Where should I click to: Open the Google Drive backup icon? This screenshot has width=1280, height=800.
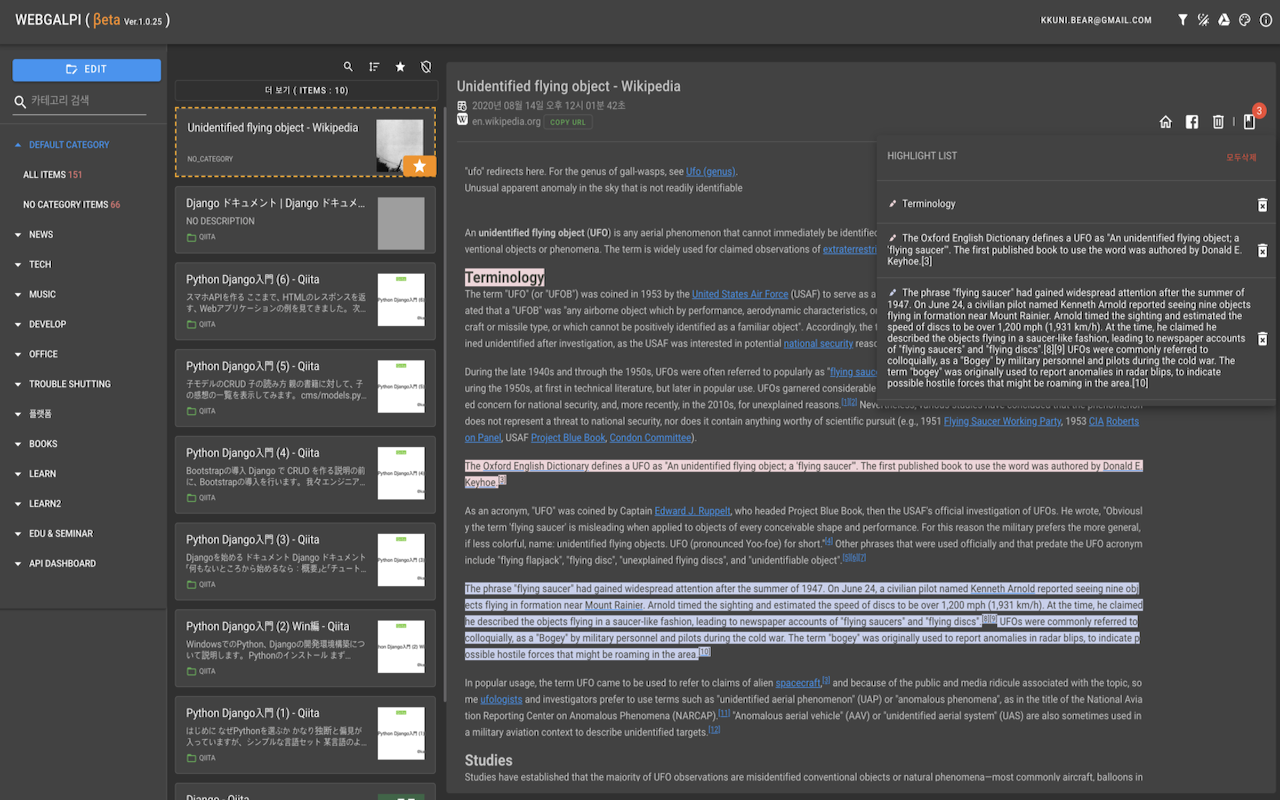click(x=1224, y=19)
